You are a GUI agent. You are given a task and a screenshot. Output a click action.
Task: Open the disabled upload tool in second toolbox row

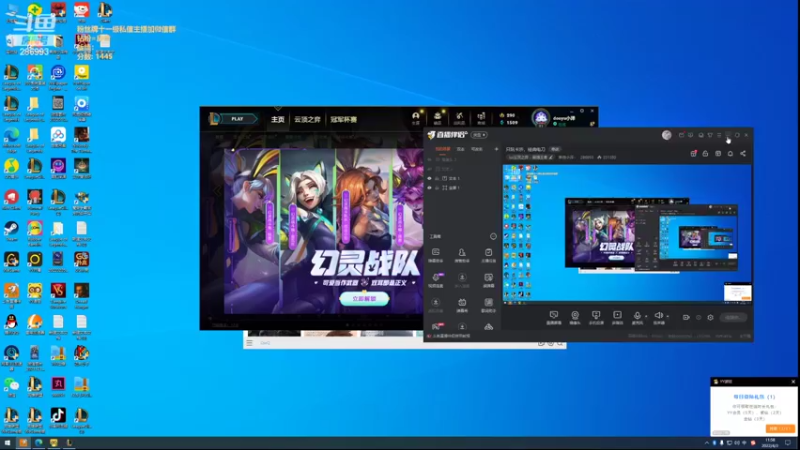pyautogui.click(x=462, y=280)
